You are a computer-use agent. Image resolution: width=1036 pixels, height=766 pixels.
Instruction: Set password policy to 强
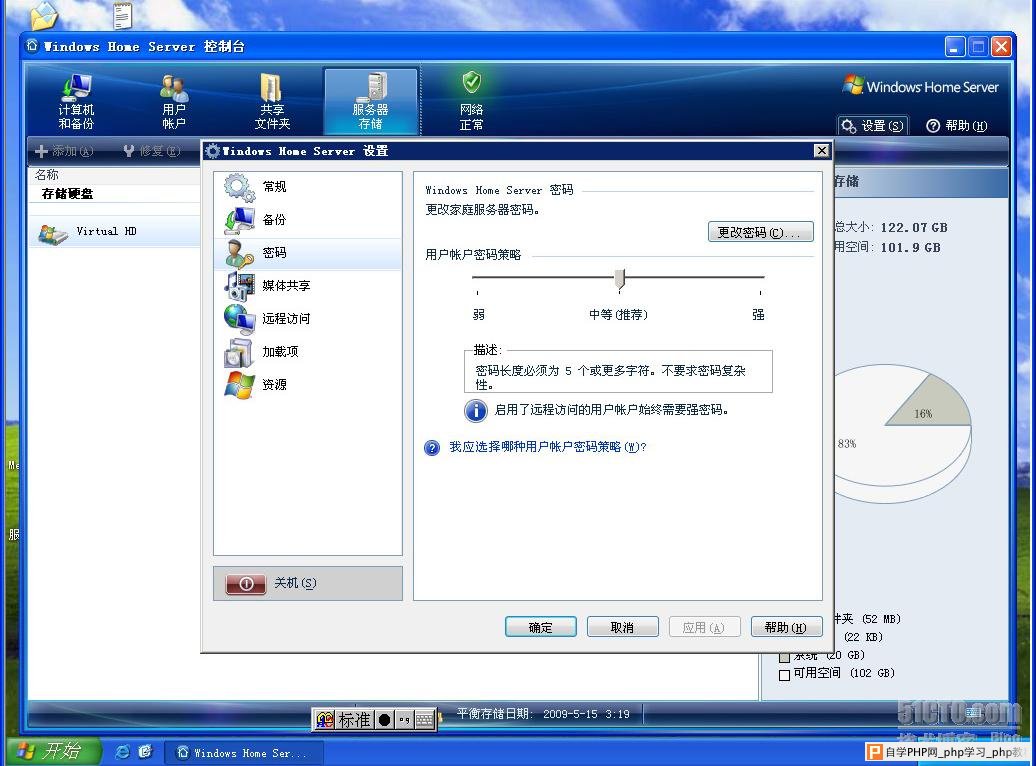click(758, 315)
